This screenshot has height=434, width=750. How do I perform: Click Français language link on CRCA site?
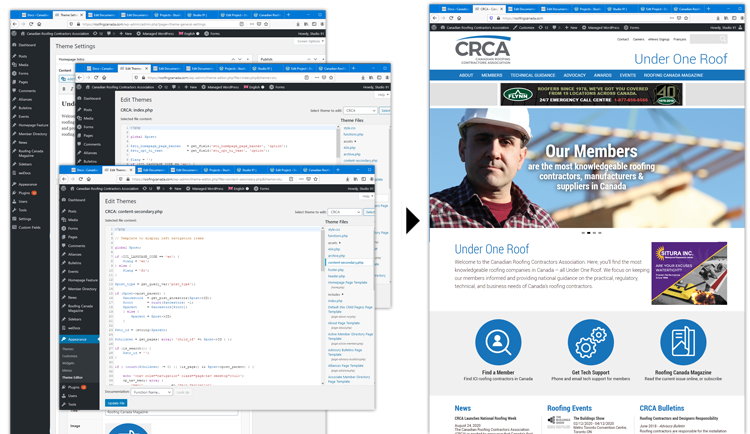click(680, 39)
